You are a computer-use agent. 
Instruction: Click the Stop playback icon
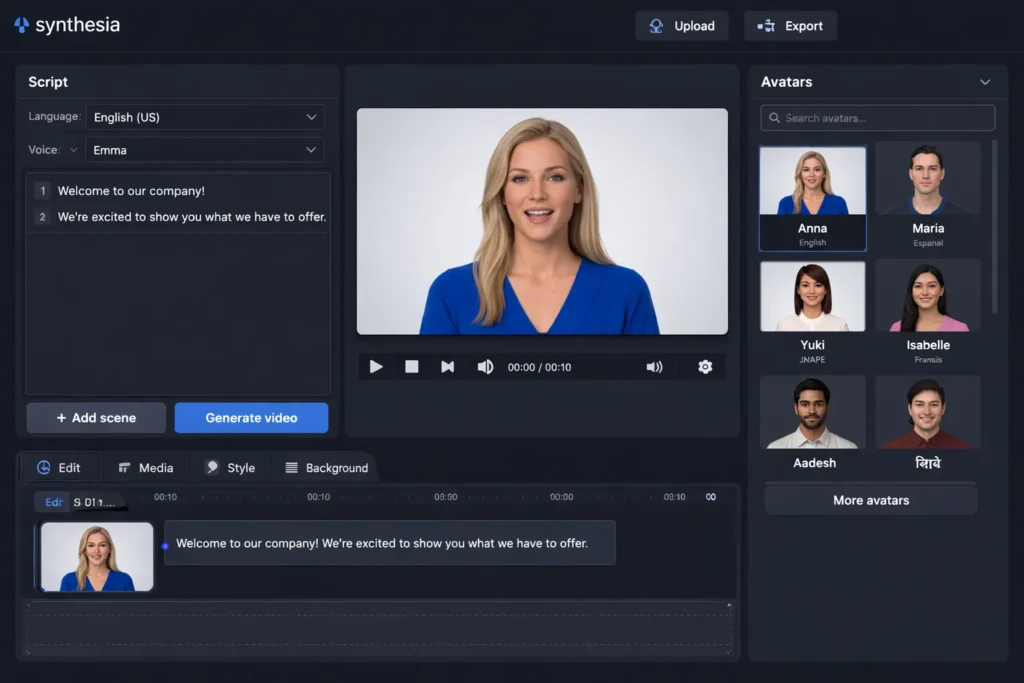click(x=411, y=367)
